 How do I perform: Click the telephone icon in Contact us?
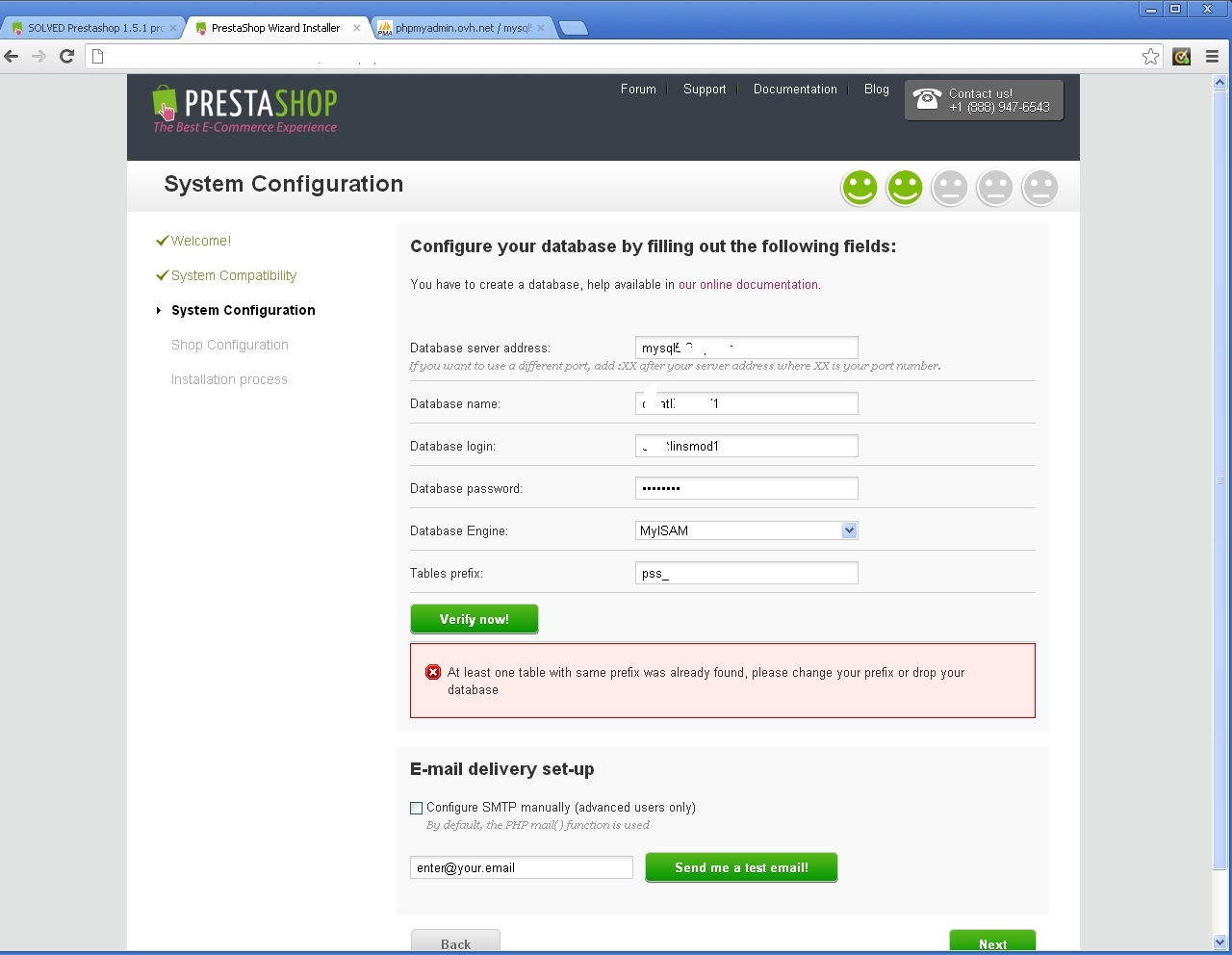pos(927,98)
